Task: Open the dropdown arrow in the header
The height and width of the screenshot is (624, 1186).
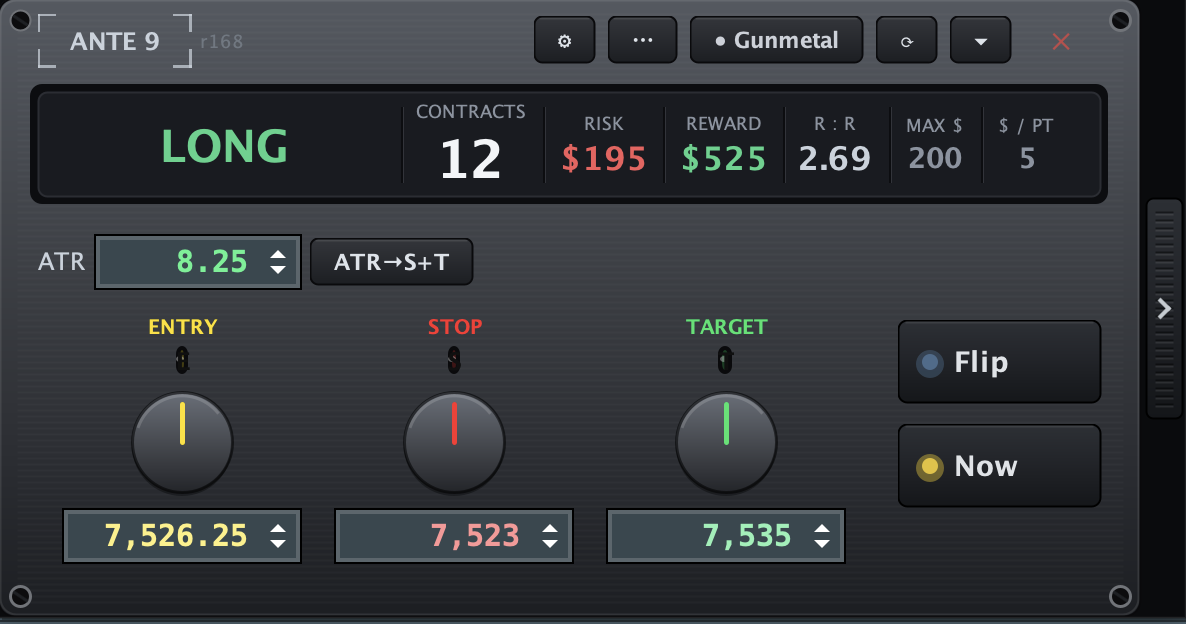Action: coord(980,40)
